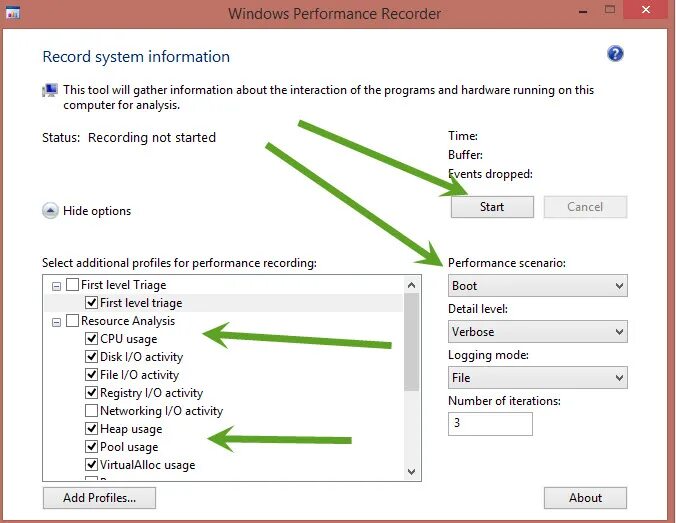Open the Logging mode File dropdown
Screen dimensions: 676x523
tap(538, 378)
